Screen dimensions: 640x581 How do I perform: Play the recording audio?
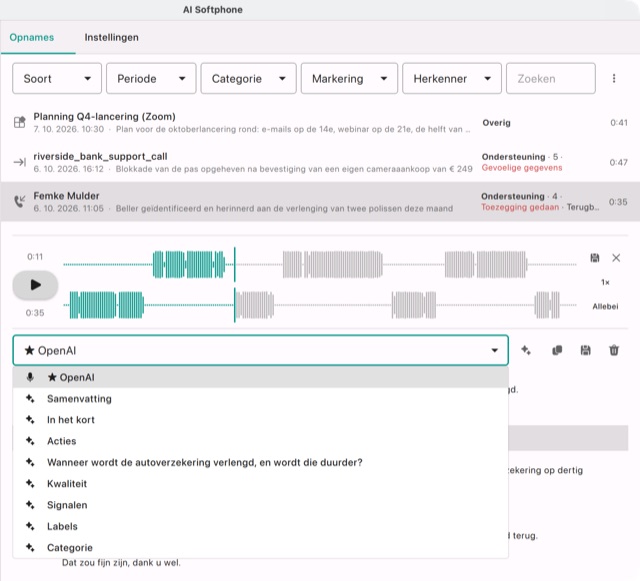36,285
